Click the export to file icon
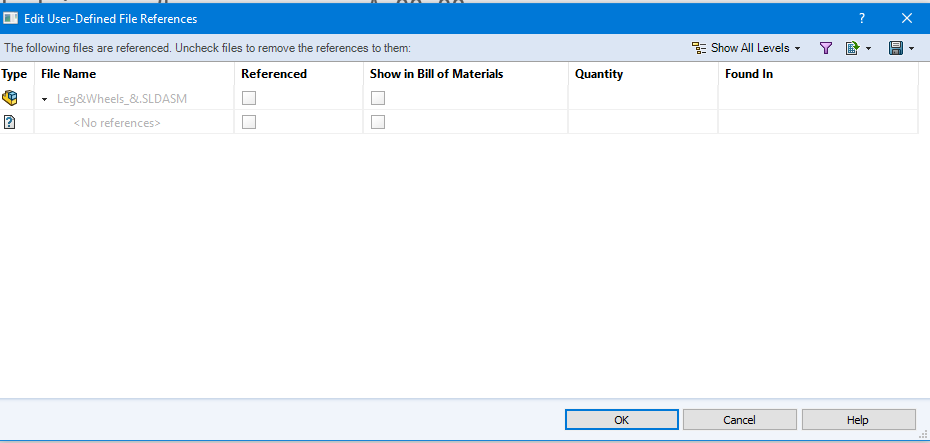Image resolution: width=930 pixels, height=443 pixels. click(x=852, y=48)
